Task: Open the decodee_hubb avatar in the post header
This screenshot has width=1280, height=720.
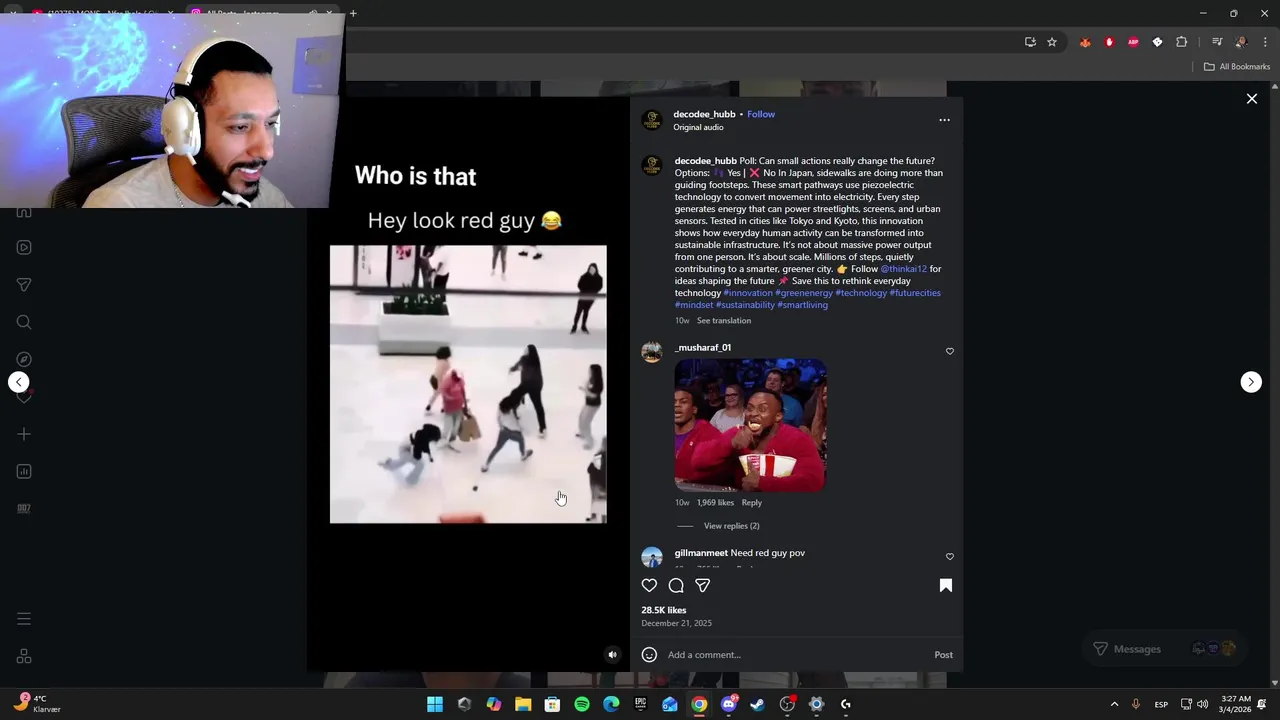Action: tap(652, 120)
